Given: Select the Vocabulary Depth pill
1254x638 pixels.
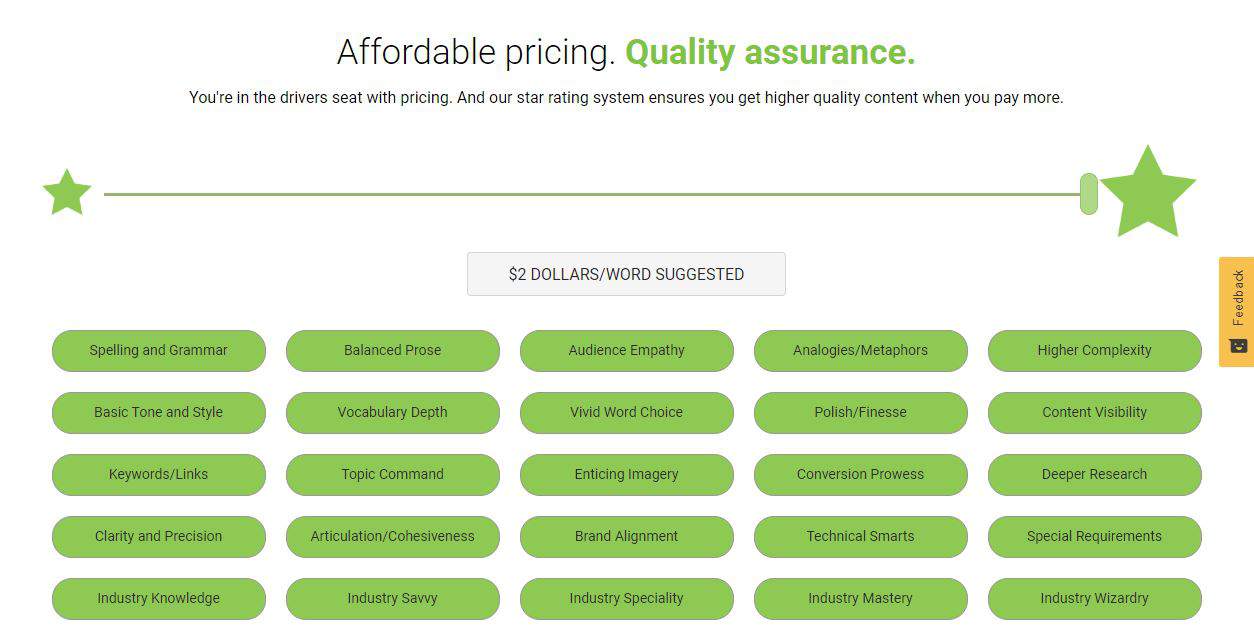Looking at the screenshot, I should (x=393, y=413).
